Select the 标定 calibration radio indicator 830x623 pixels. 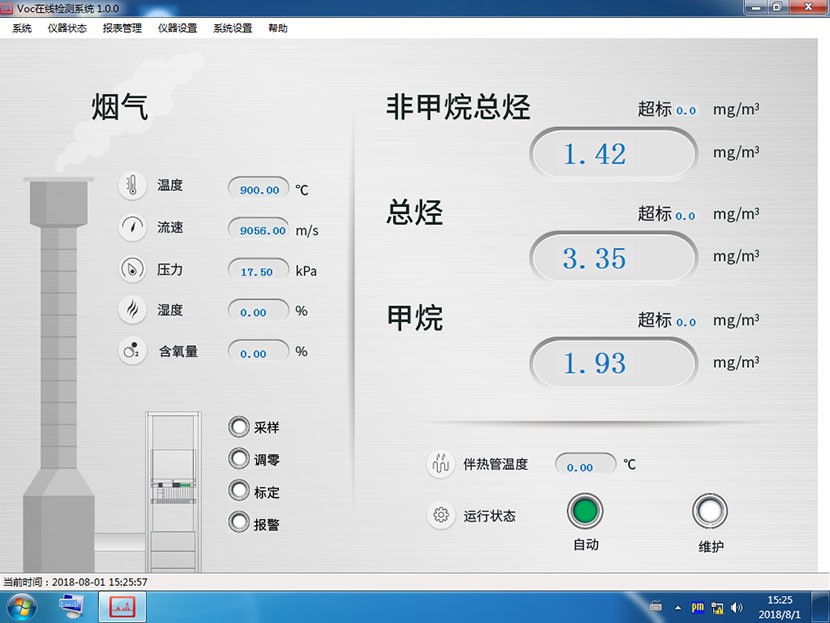[239, 491]
